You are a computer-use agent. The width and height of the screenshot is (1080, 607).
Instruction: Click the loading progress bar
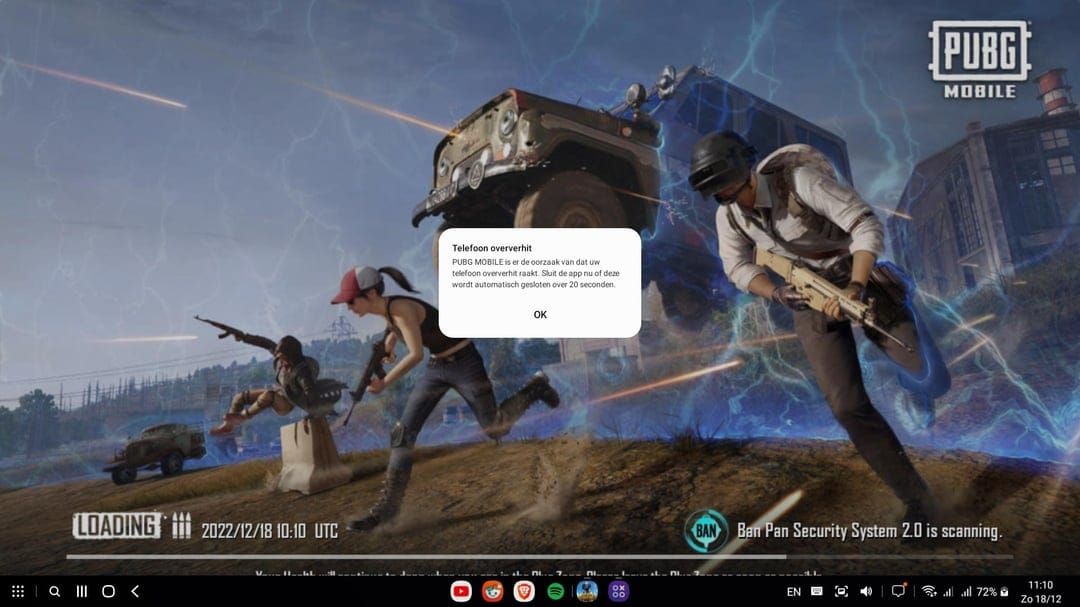(539, 556)
